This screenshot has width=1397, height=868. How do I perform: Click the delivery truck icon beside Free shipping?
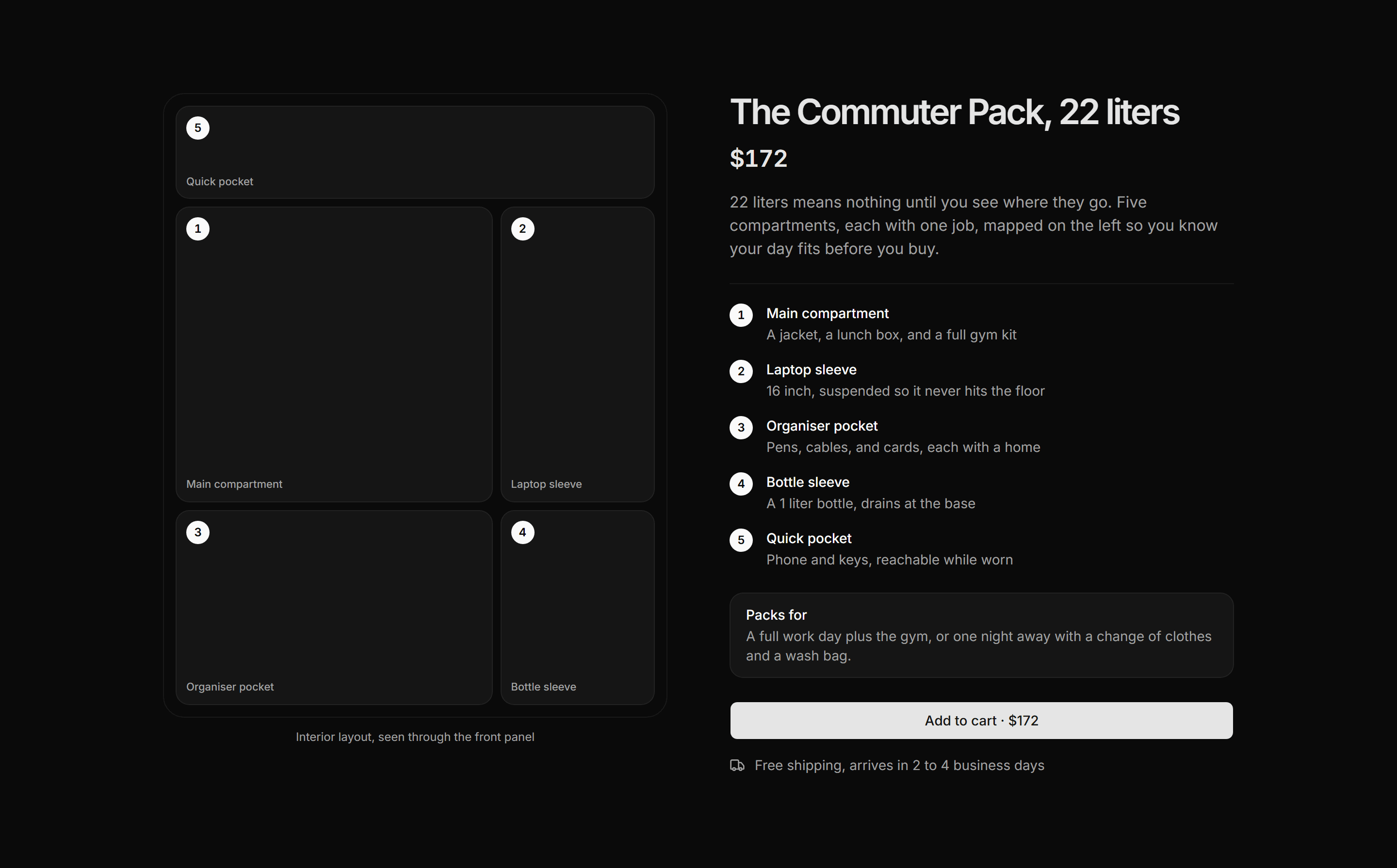pyautogui.click(x=737, y=765)
